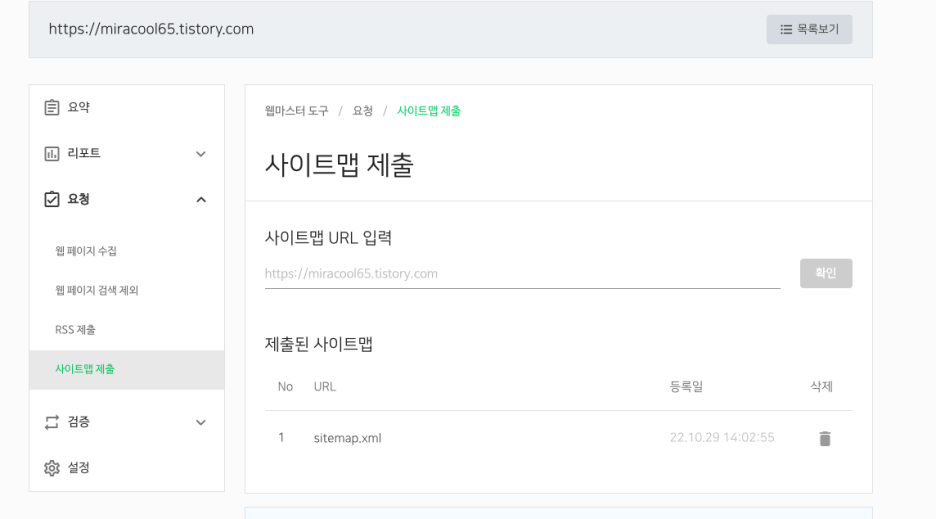Expand the 리포트 menu chevron
Viewport: 936px width, 519px height.
(x=201, y=154)
